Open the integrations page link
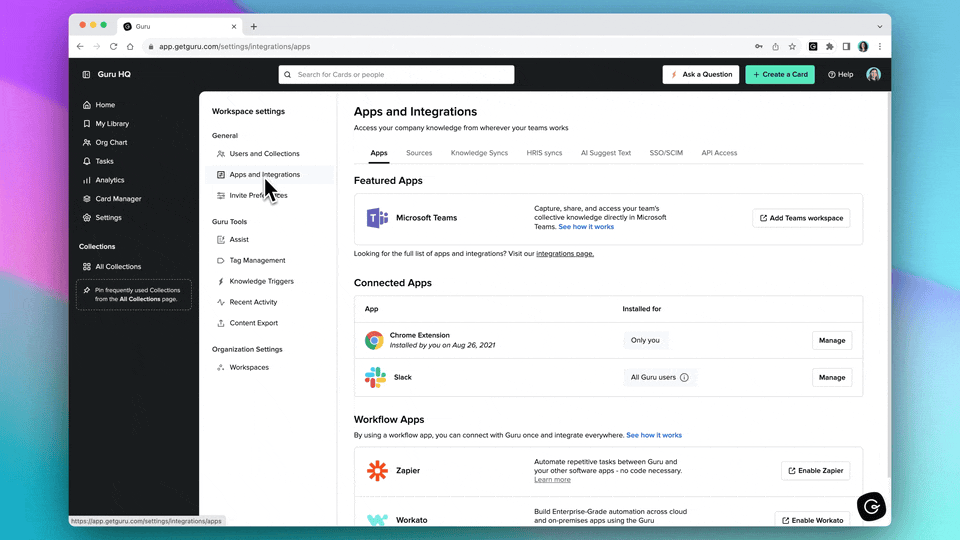The image size is (960, 540). coord(565,253)
